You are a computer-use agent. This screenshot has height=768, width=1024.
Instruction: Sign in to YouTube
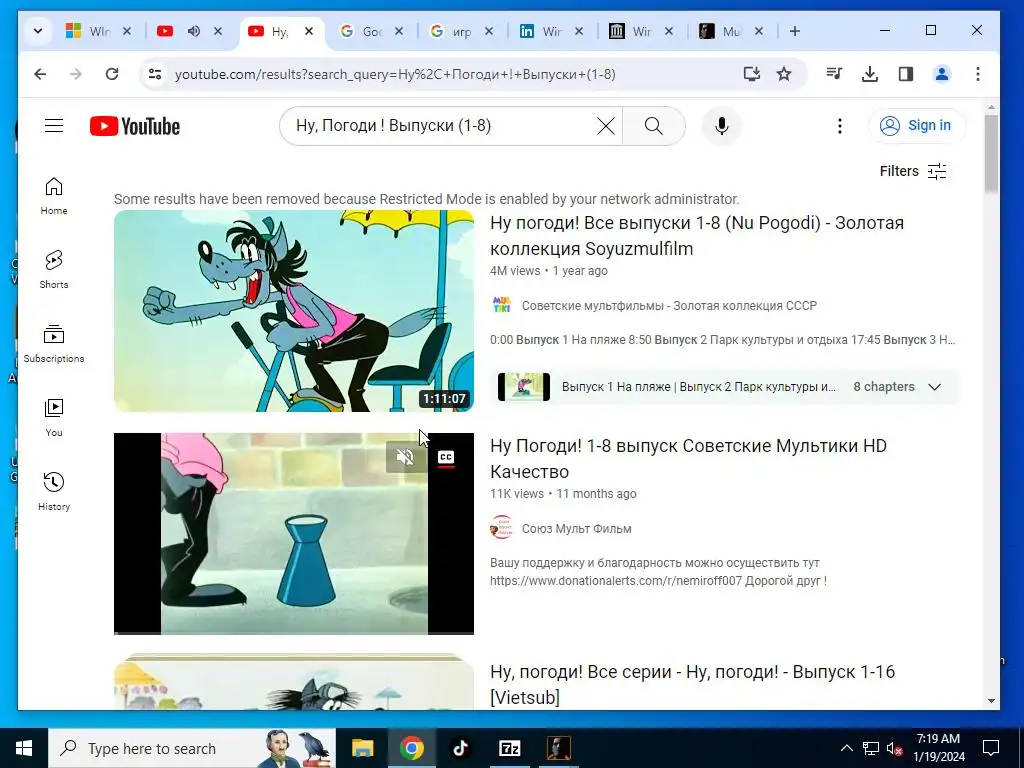pyautogui.click(x=916, y=125)
